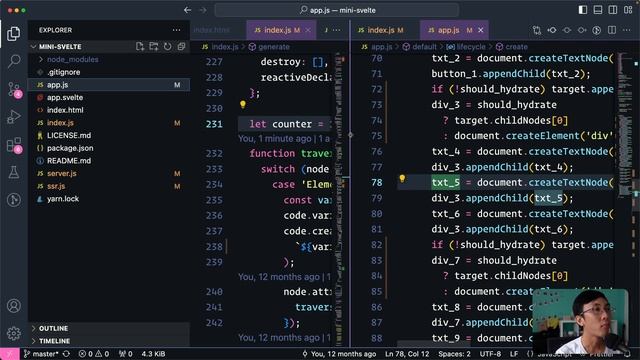Open the Explorer view in activity bar
This screenshot has height=360, width=640.
[x=13, y=34]
